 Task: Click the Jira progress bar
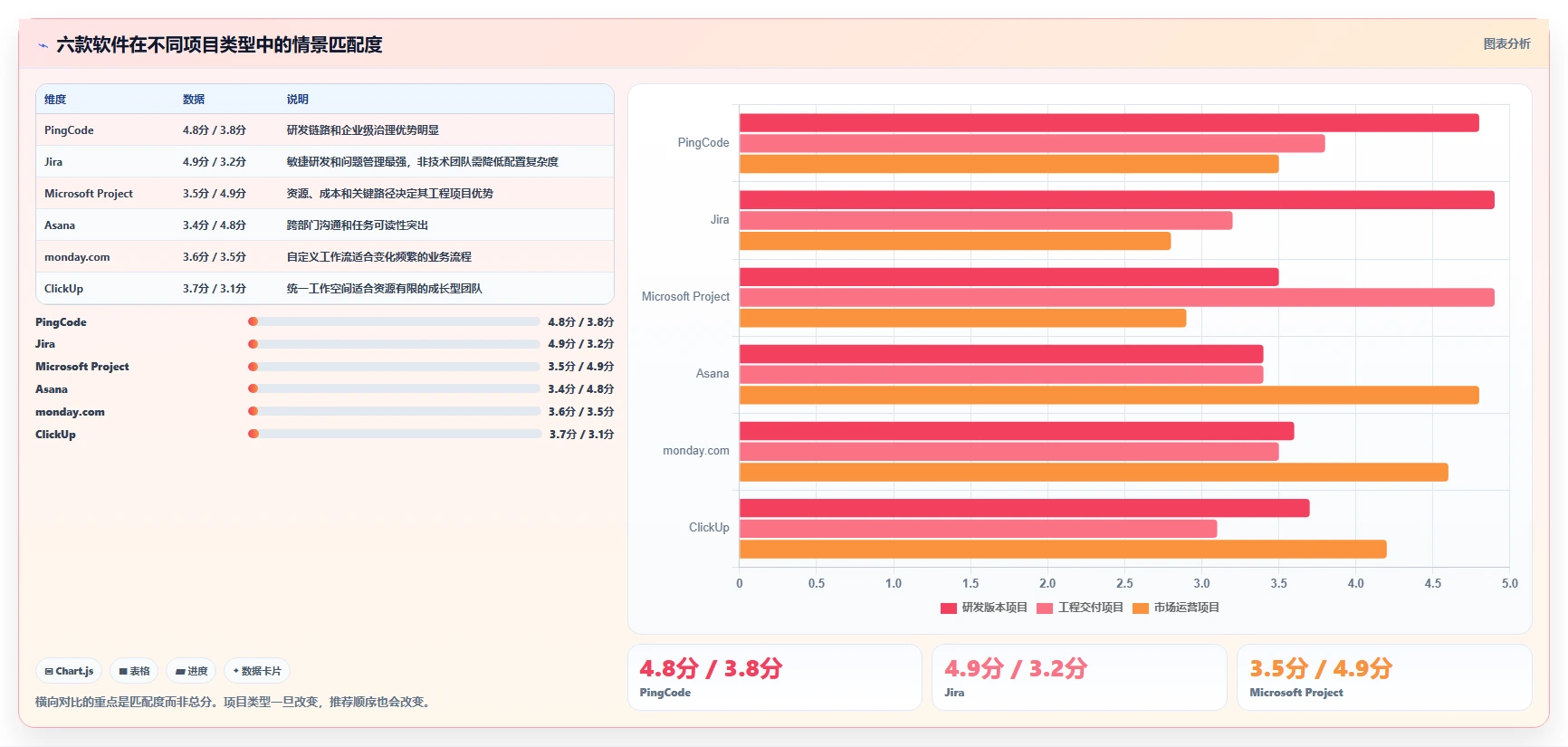[394, 344]
